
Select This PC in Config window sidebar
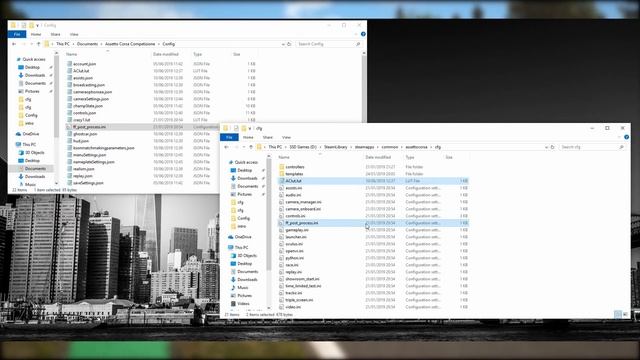point(29,144)
